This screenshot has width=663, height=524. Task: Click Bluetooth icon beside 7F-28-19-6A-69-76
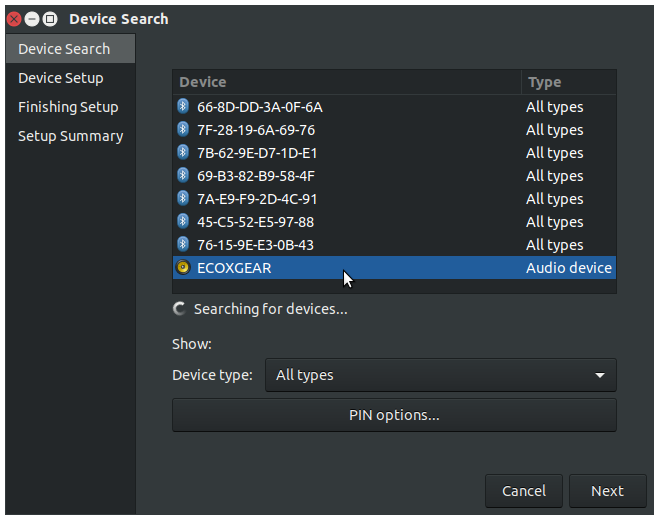click(x=183, y=129)
